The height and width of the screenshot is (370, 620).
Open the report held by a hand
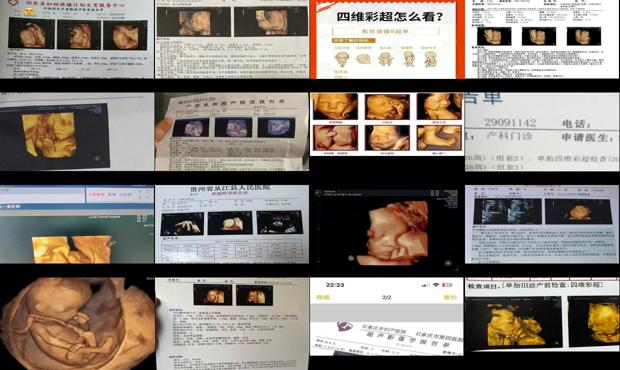coord(232,132)
